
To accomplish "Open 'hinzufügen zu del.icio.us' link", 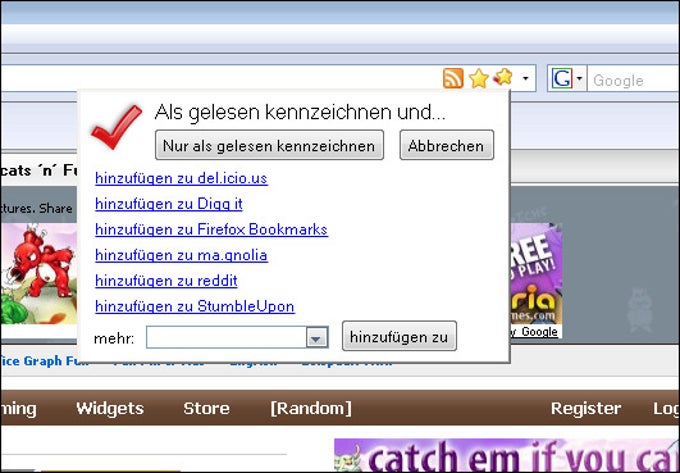I will [181, 178].
